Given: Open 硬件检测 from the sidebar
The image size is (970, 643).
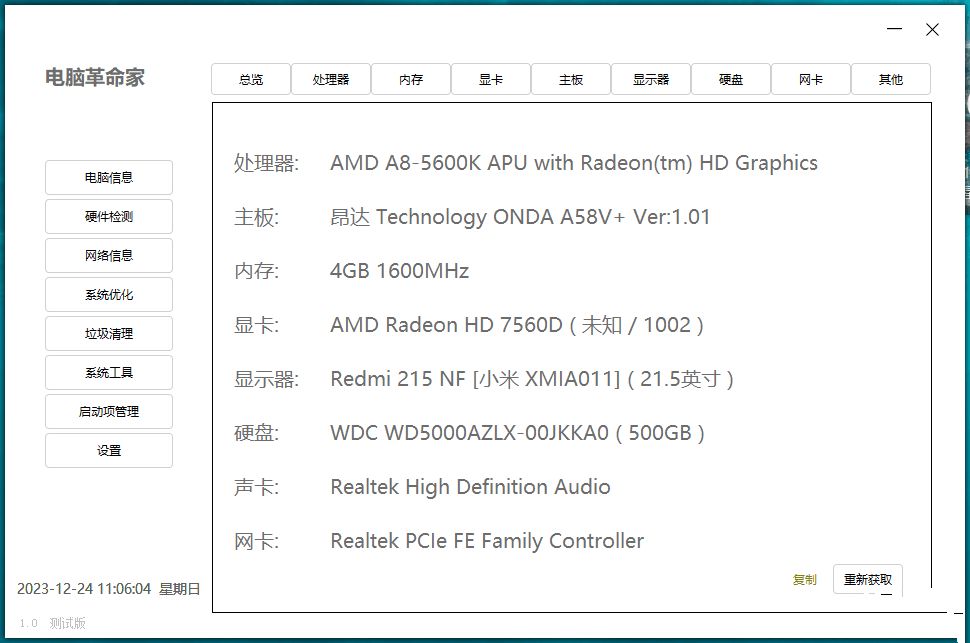Looking at the screenshot, I should pos(109,216).
